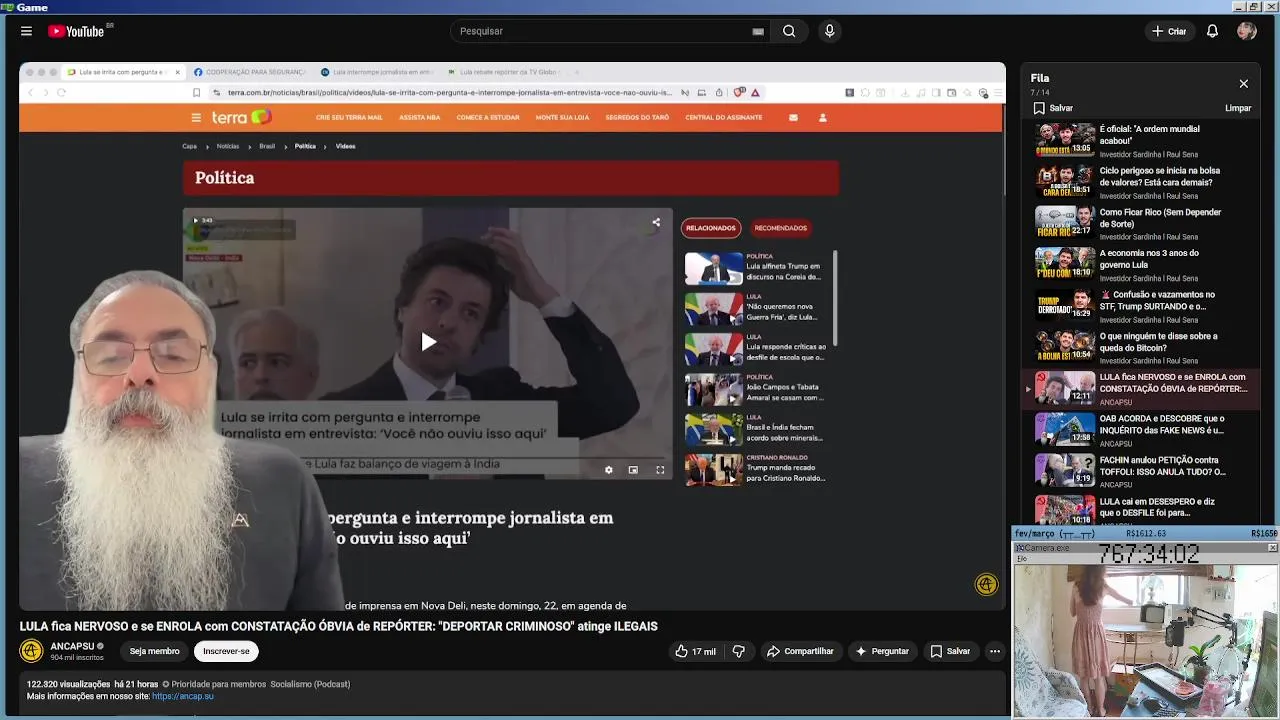This screenshot has height=720, width=1280.
Task: Clear the queue with Limpar
Action: pos(1238,108)
